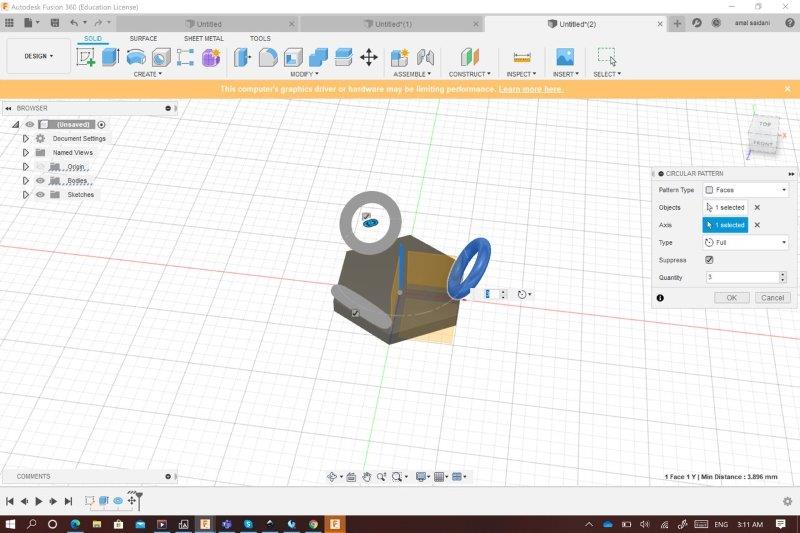Expand the Sketches folder node
The image size is (800, 533).
[26, 194]
